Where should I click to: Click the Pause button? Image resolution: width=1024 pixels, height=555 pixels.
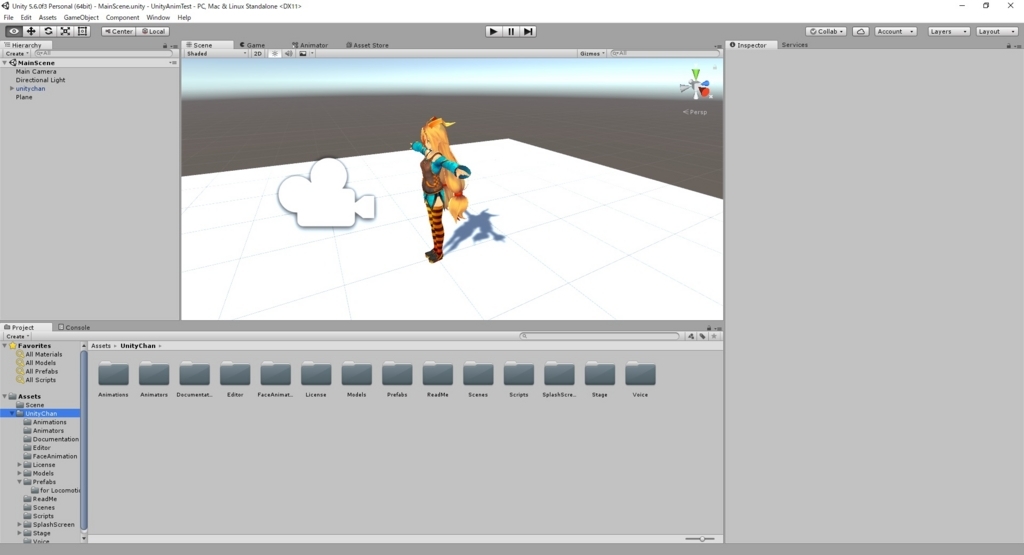(x=511, y=31)
